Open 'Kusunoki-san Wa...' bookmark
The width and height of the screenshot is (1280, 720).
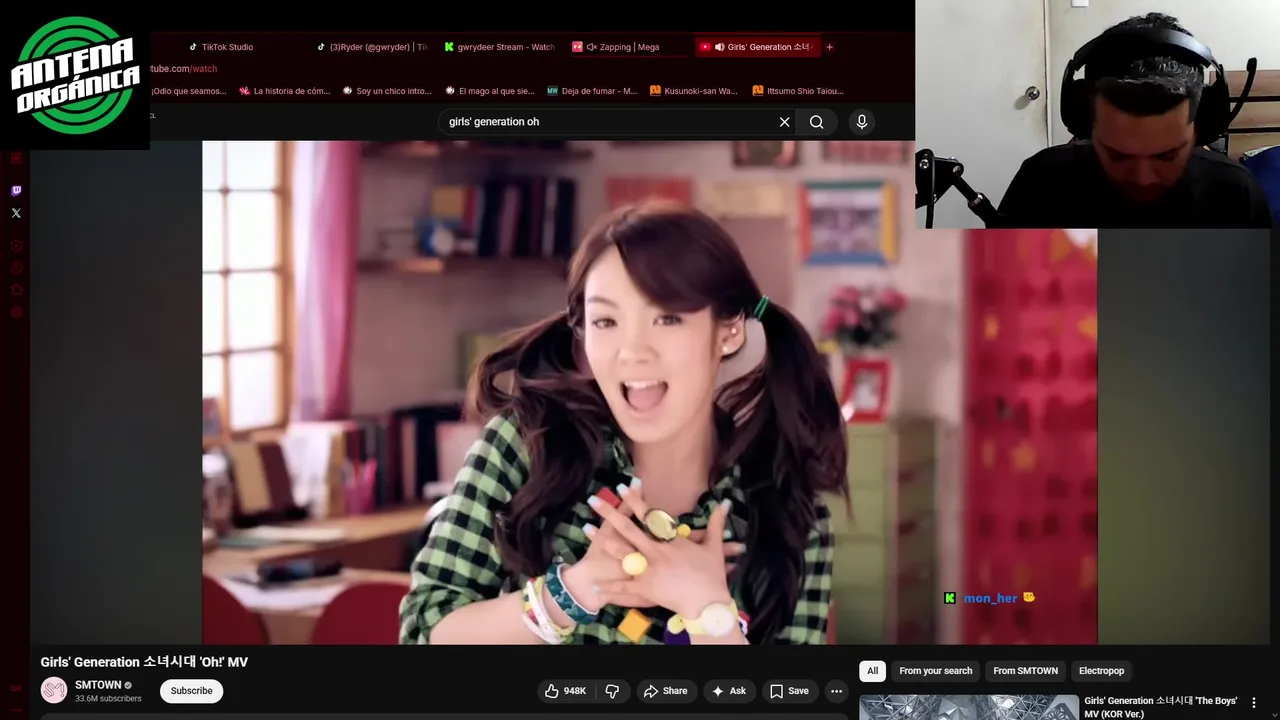coord(694,91)
